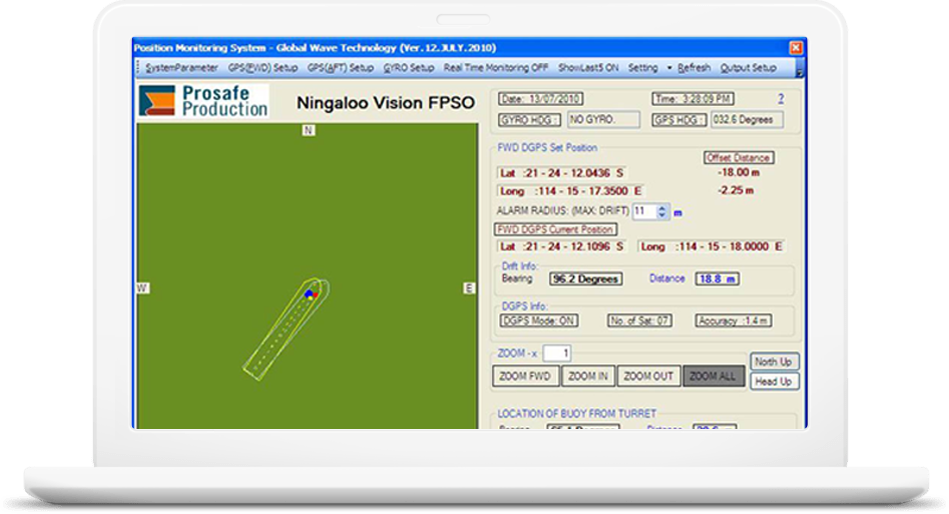
Task: Toggle Real Time Monitoring OFF item
Action: pos(496,68)
